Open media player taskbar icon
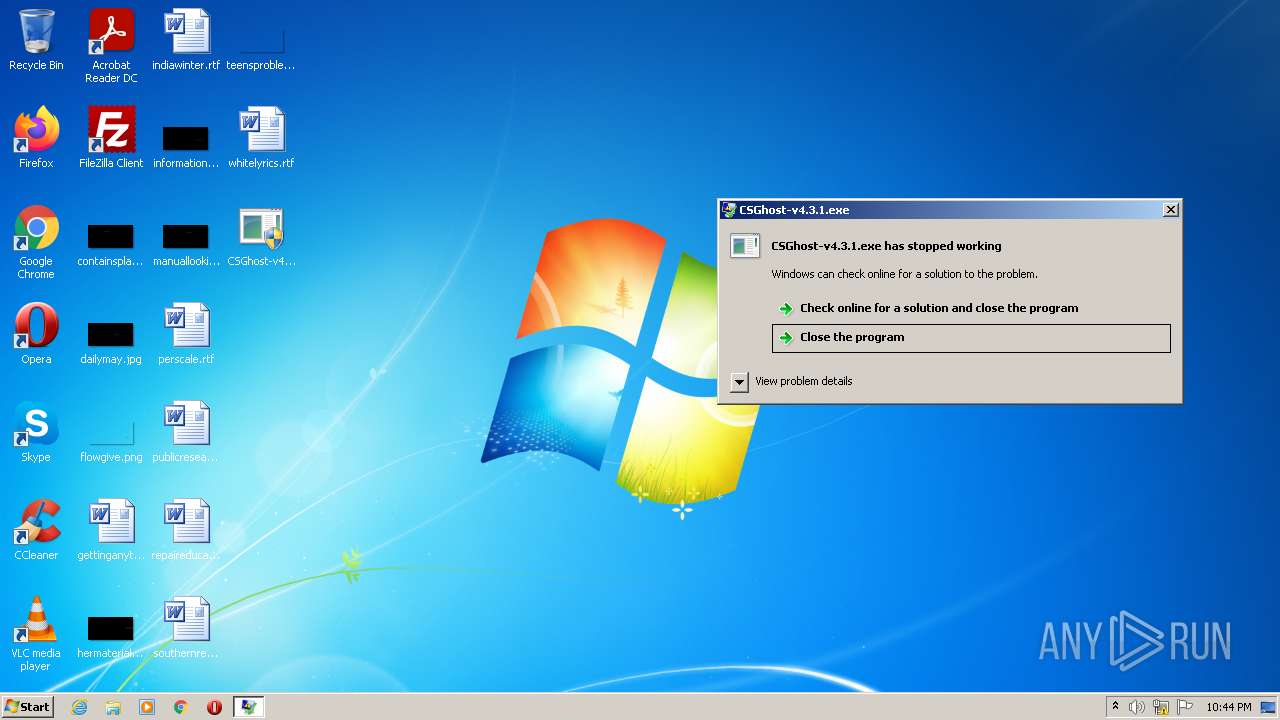1280x720 pixels. [x=147, y=707]
